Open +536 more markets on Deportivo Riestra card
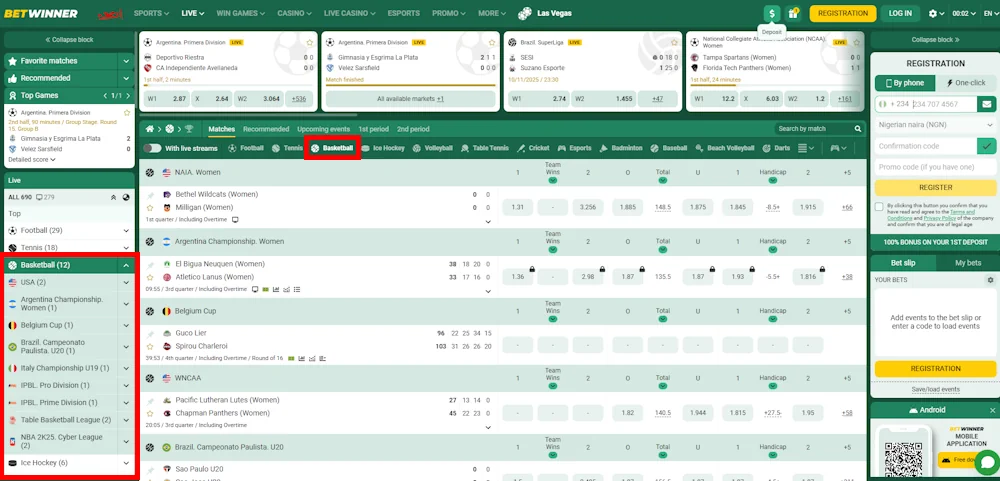This screenshot has height=481, width=1000. coord(298,99)
